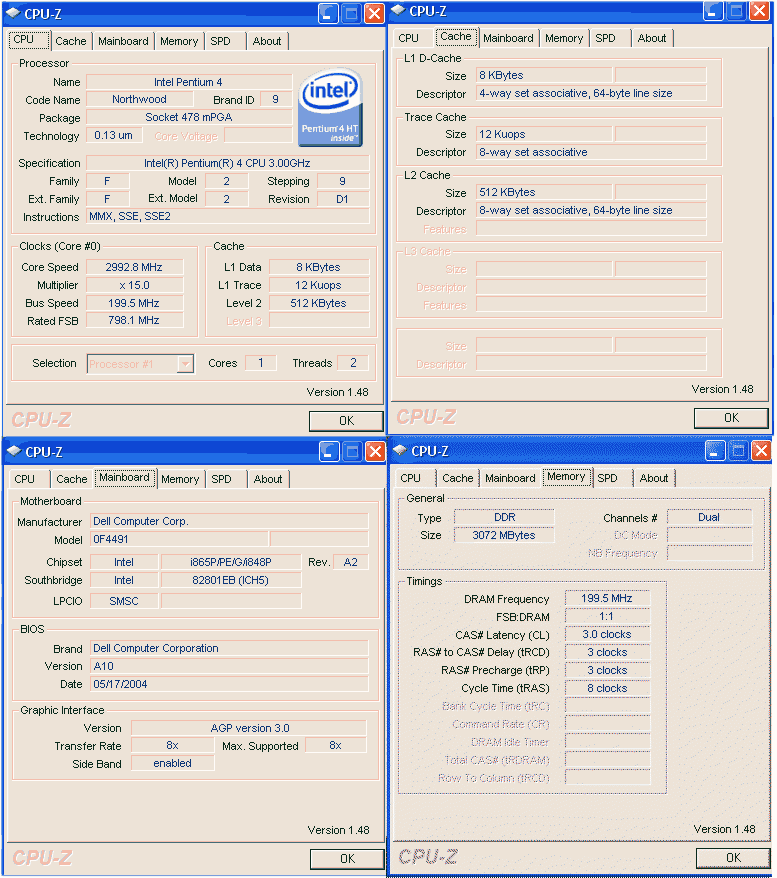Viewport: 777px width, 878px height.
Task: Open Mainboard tab in Cache window
Action: (508, 38)
